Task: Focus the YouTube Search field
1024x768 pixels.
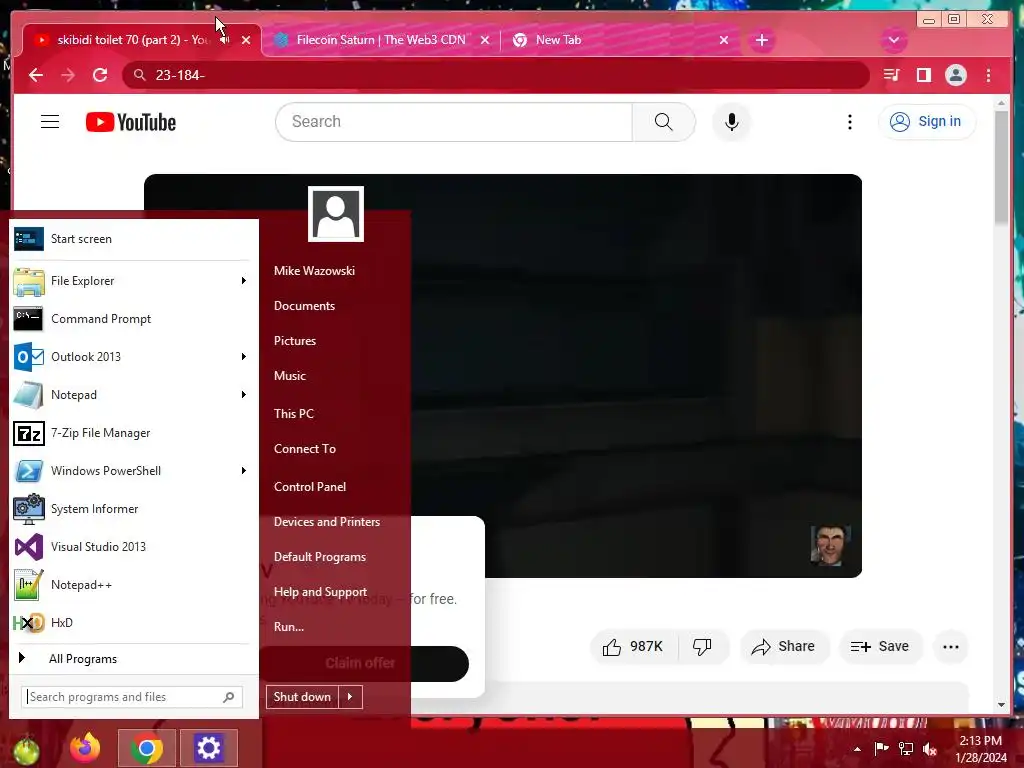Action: [454, 121]
